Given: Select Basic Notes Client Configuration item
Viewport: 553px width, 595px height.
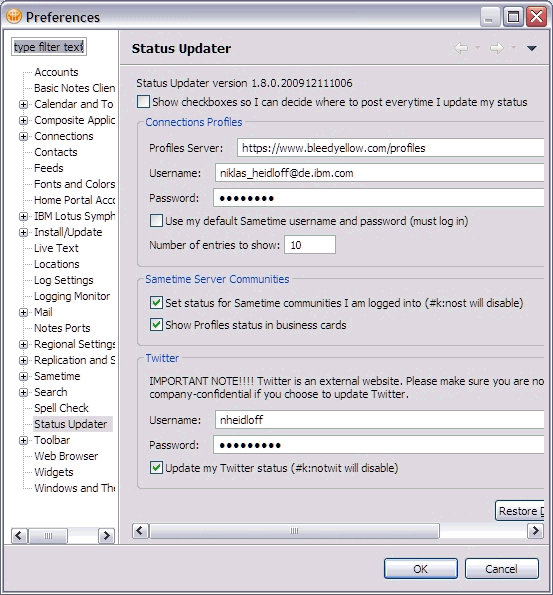Looking at the screenshot, I should tap(74, 88).
